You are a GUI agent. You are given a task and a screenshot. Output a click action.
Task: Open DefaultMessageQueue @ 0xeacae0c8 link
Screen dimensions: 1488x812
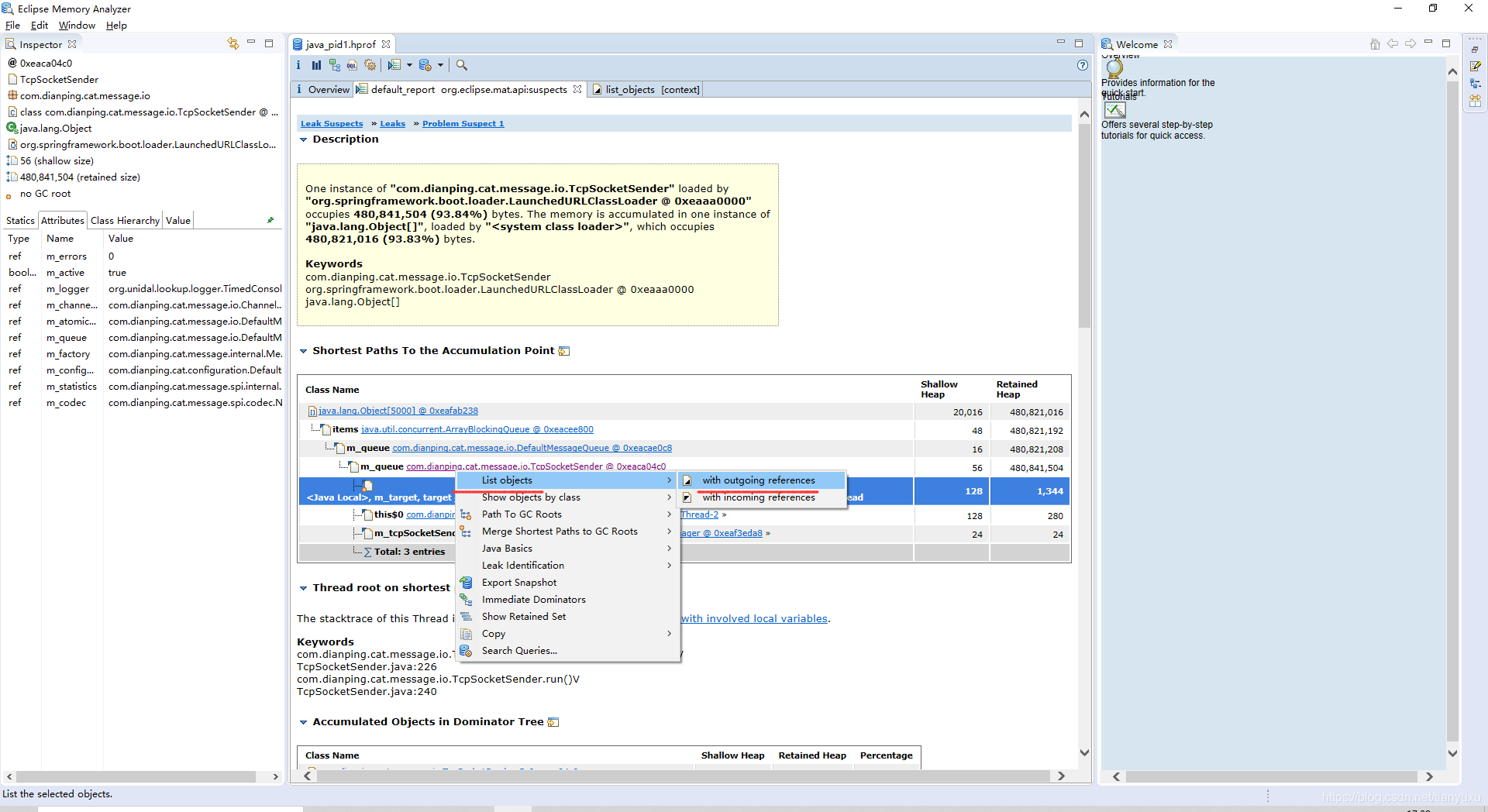coord(532,448)
